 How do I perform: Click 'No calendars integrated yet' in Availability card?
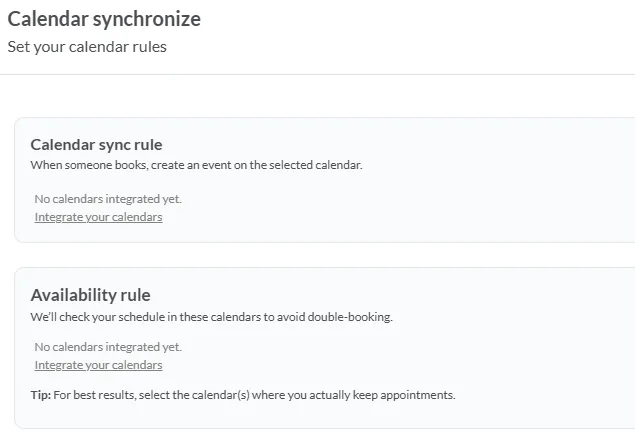[x=108, y=347]
